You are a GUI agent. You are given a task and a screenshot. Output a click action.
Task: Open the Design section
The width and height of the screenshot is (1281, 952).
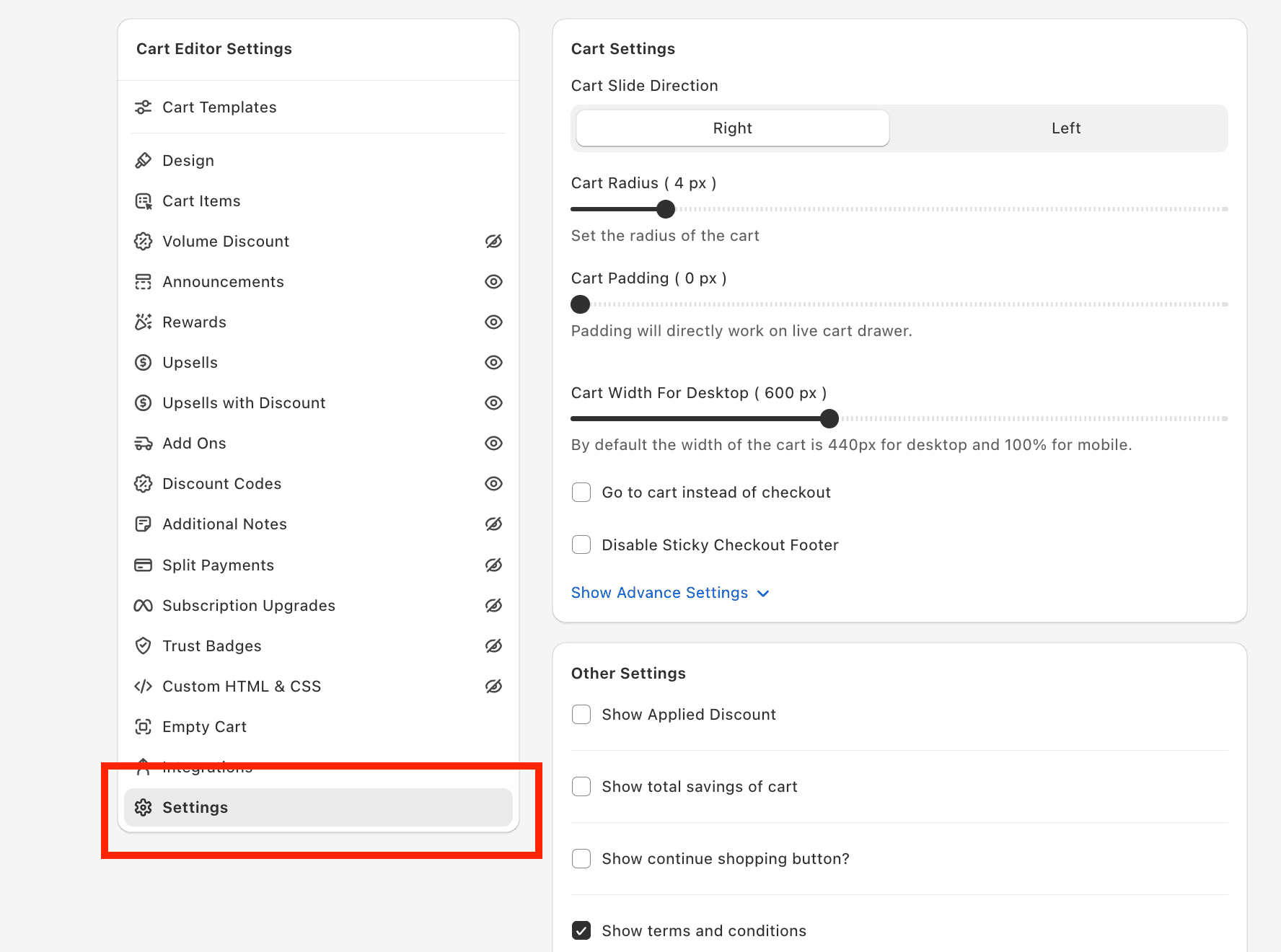[318, 161]
